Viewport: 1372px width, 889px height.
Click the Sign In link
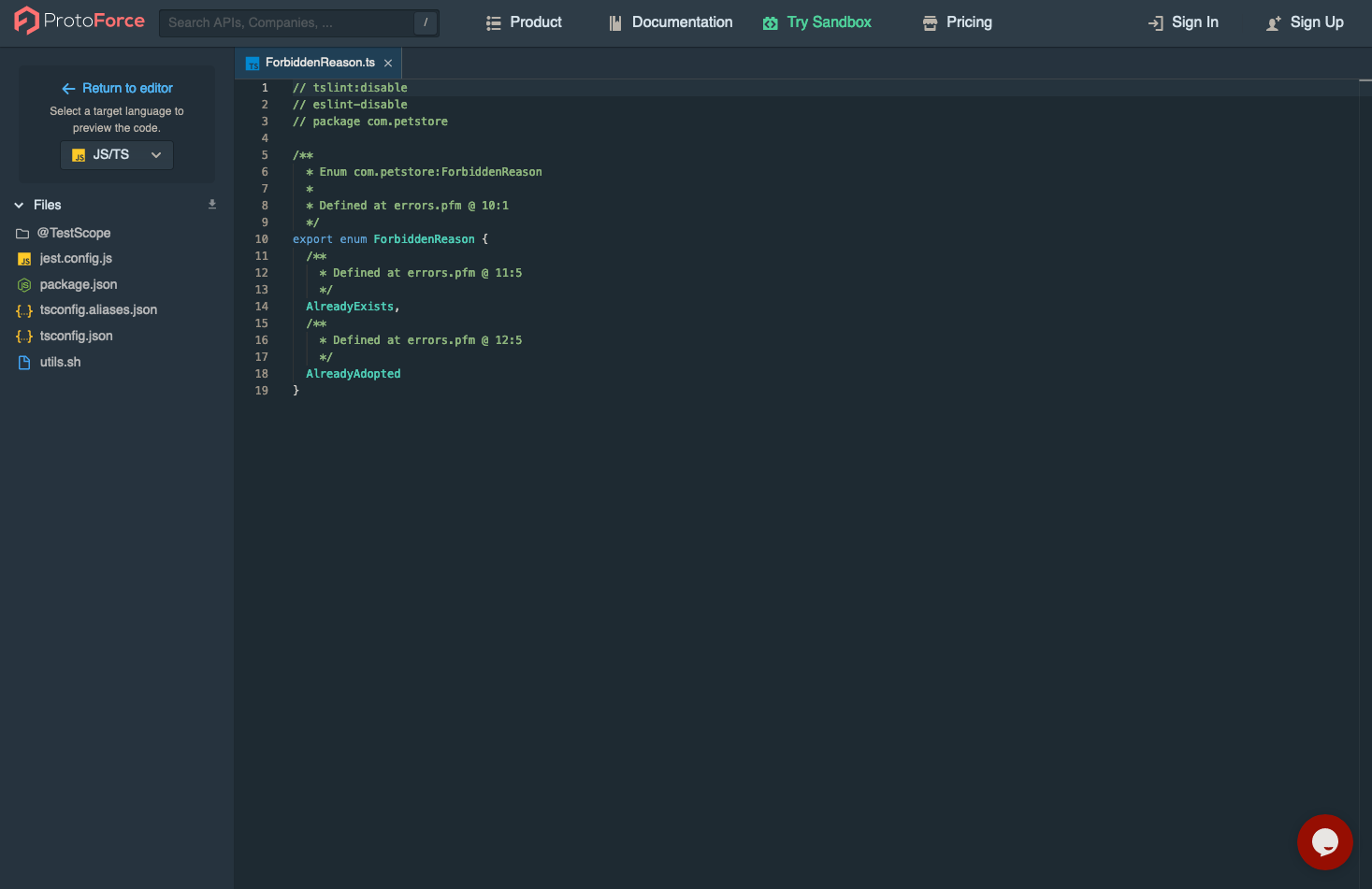[x=1183, y=22]
